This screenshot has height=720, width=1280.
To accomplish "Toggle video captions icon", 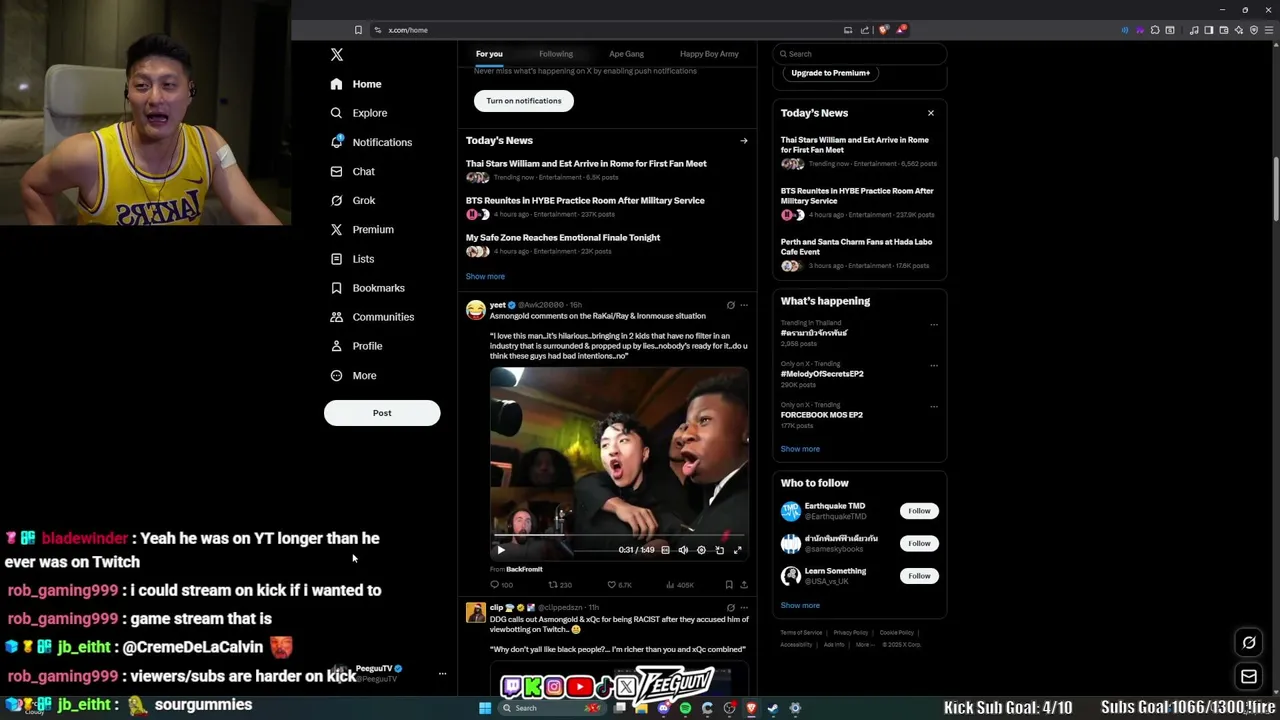I will click(665, 550).
